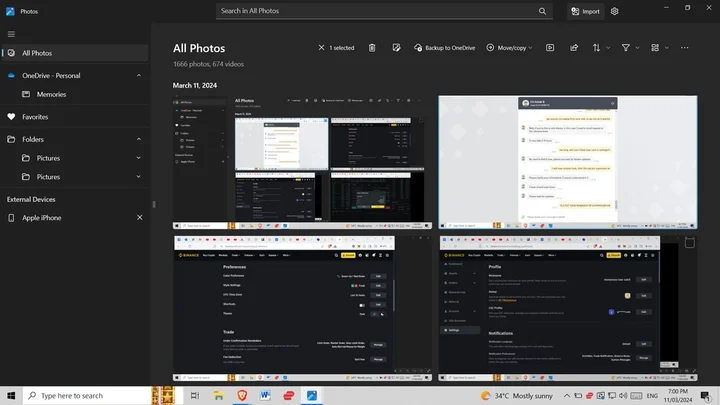Viewport: 720px width, 405px height.
Task: Collapse the Folders section
Action: 139,139
